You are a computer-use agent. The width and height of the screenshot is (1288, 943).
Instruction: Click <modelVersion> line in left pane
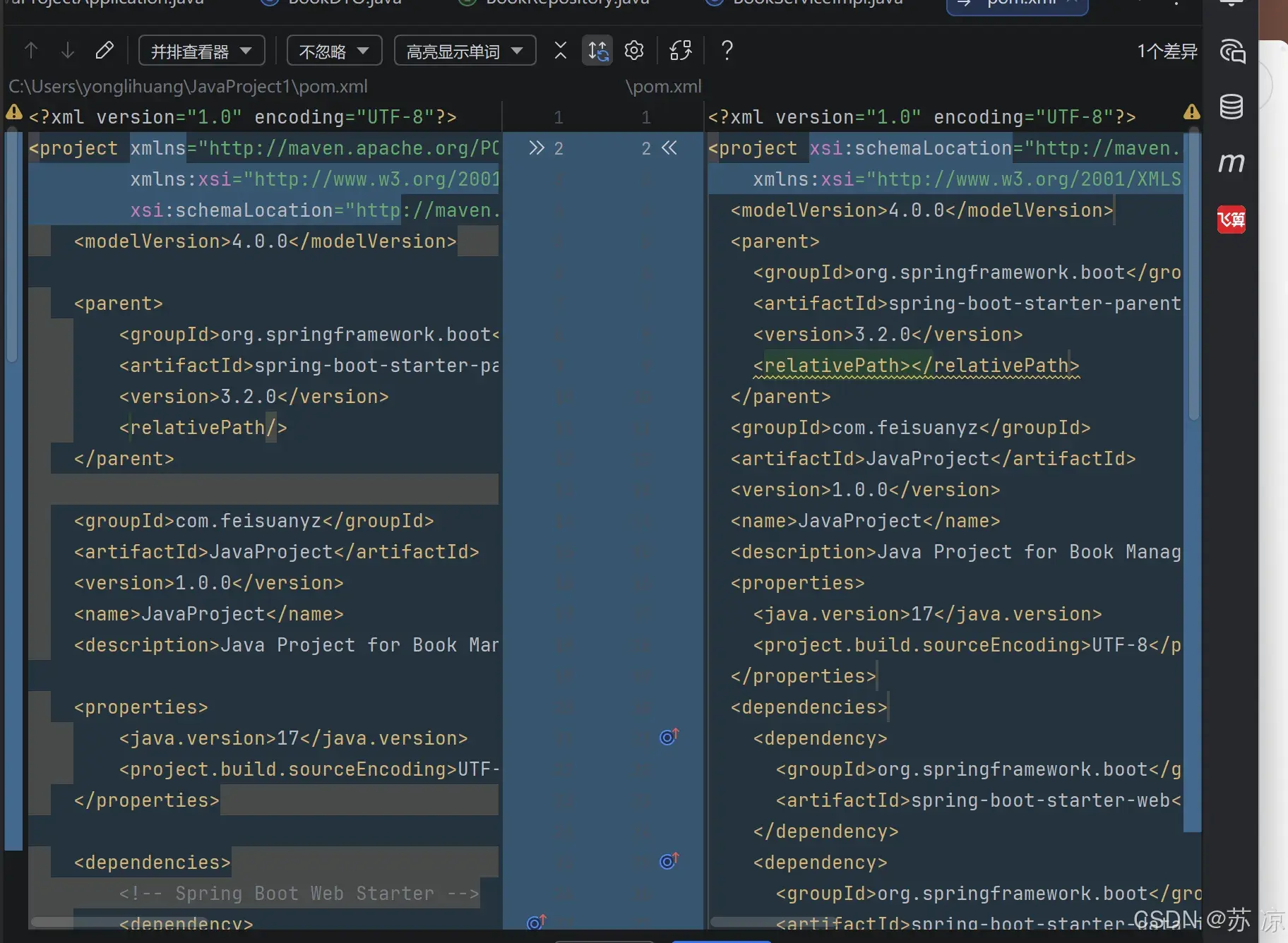[266, 241]
